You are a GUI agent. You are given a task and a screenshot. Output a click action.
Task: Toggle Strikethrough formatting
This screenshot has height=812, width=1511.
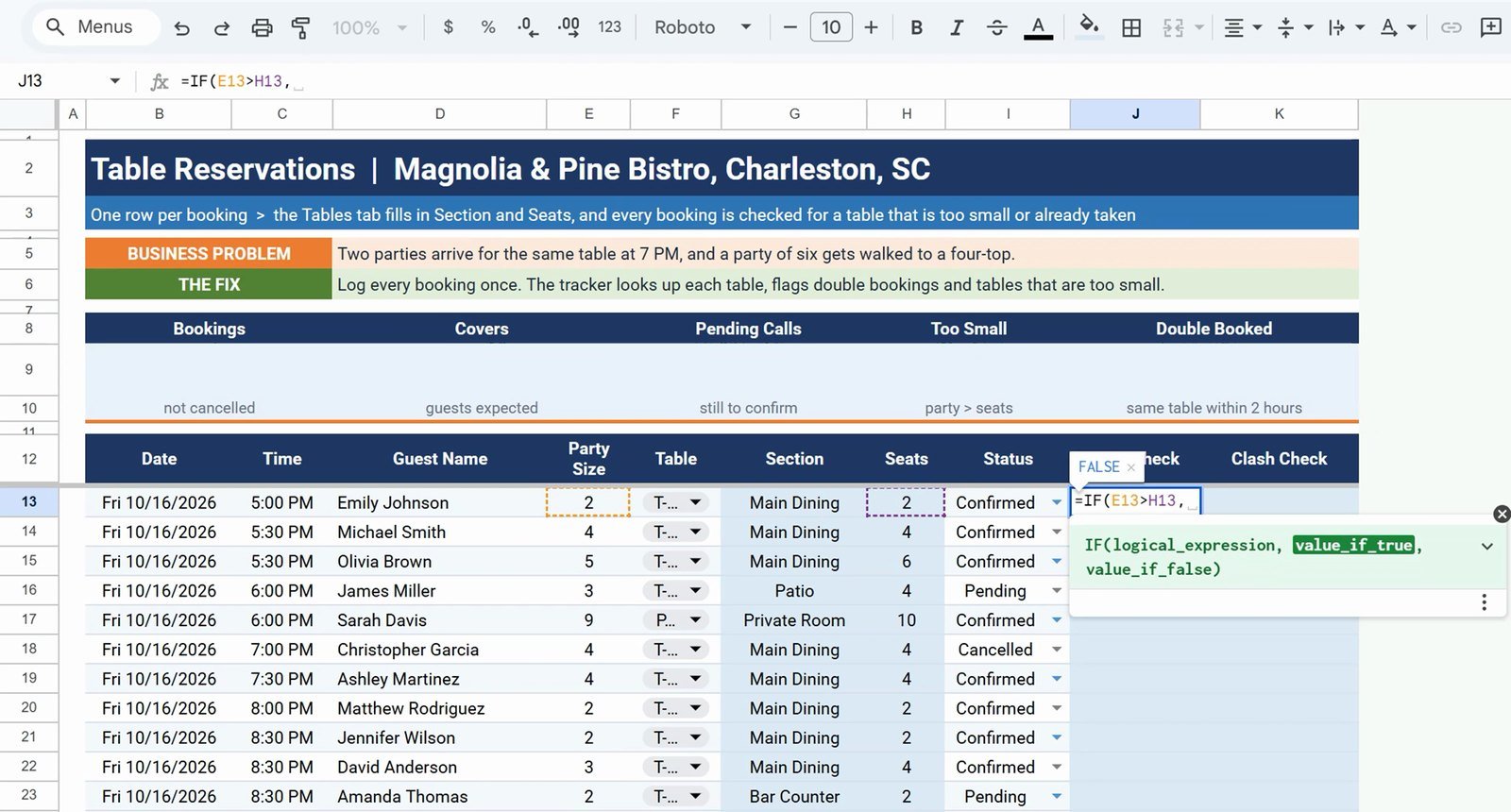996,27
